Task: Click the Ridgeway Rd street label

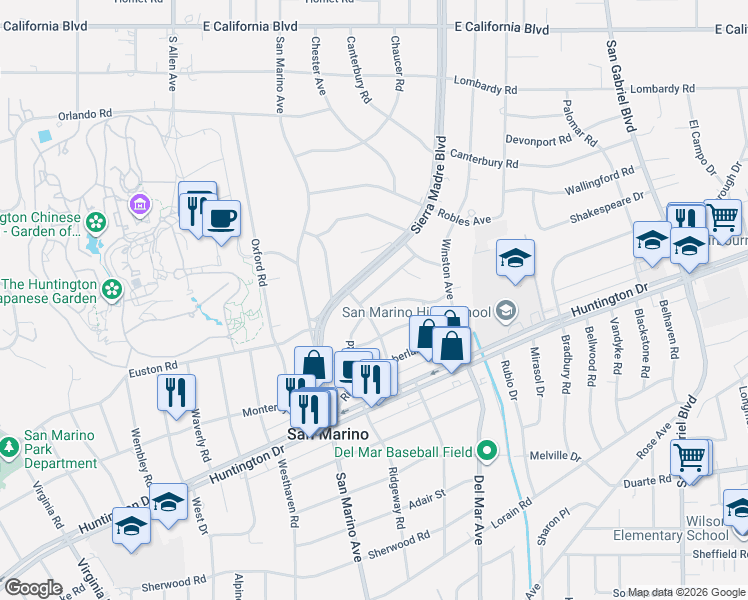Action: tap(396, 497)
